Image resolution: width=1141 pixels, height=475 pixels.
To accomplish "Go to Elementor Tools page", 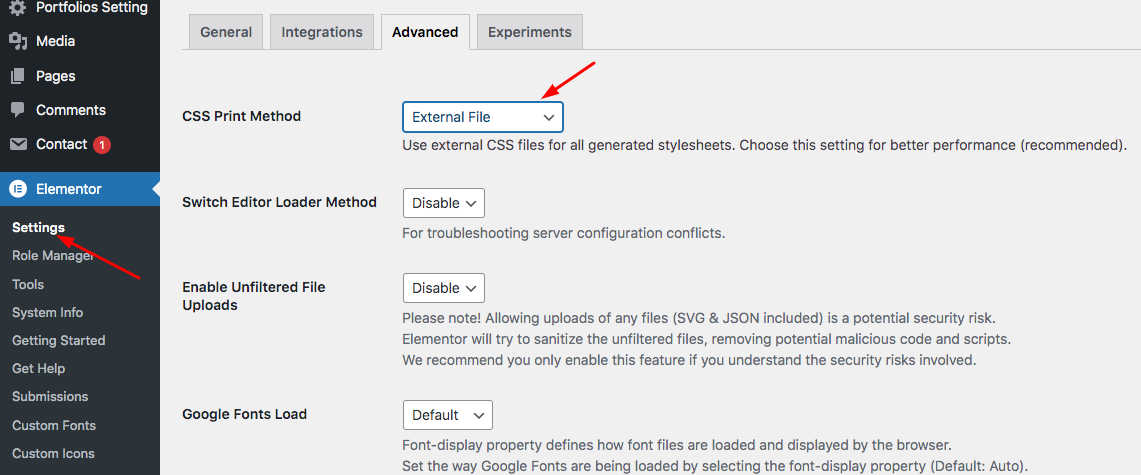I will 28,285.
